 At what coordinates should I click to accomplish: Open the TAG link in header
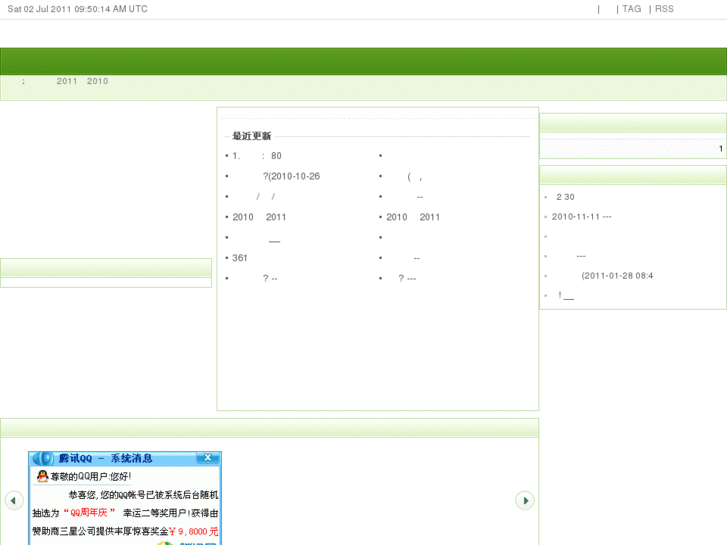631,9
